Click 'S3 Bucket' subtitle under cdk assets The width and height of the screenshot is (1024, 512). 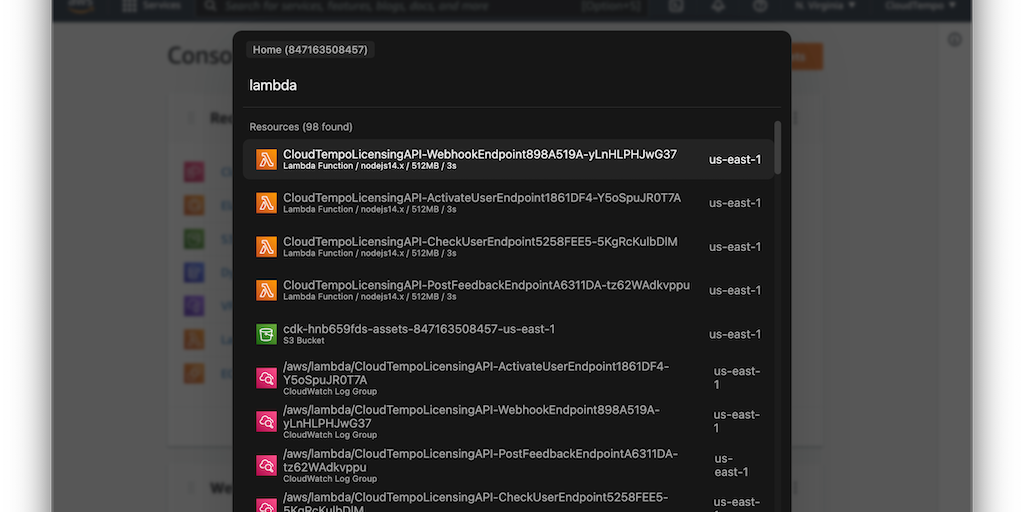[x=304, y=341]
